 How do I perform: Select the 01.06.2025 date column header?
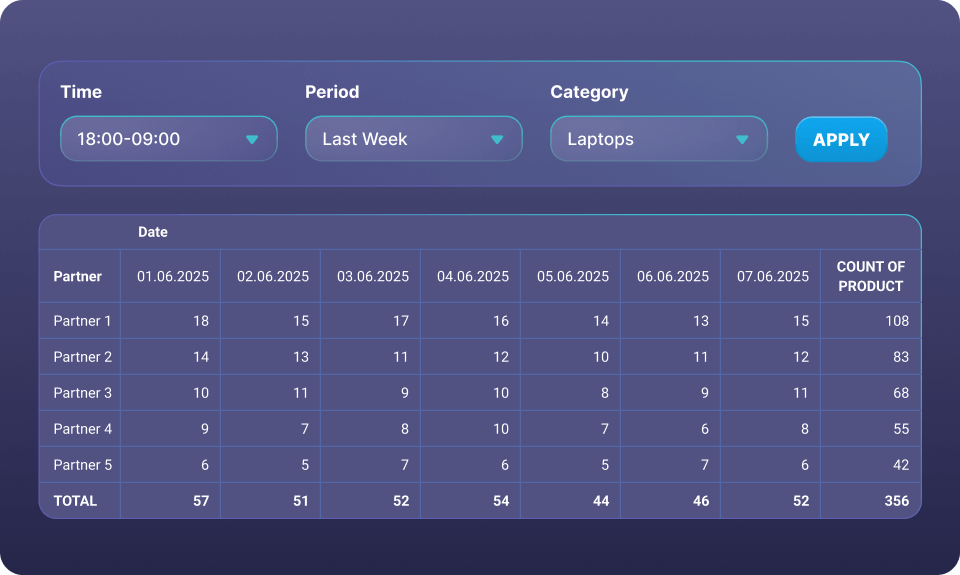click(x=173, y=276)
